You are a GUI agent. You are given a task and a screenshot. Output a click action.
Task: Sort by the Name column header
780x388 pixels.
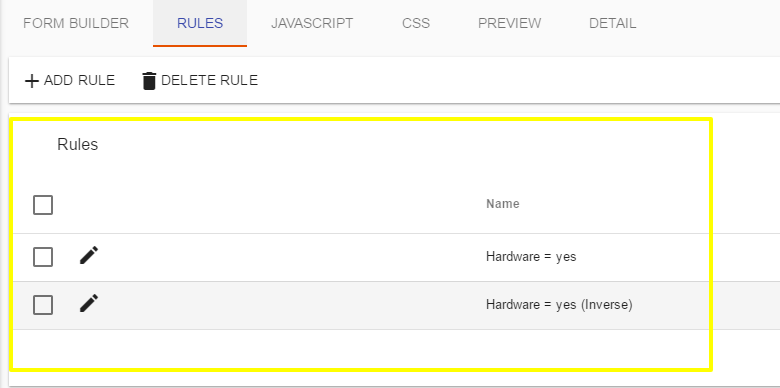pos(502,203)
